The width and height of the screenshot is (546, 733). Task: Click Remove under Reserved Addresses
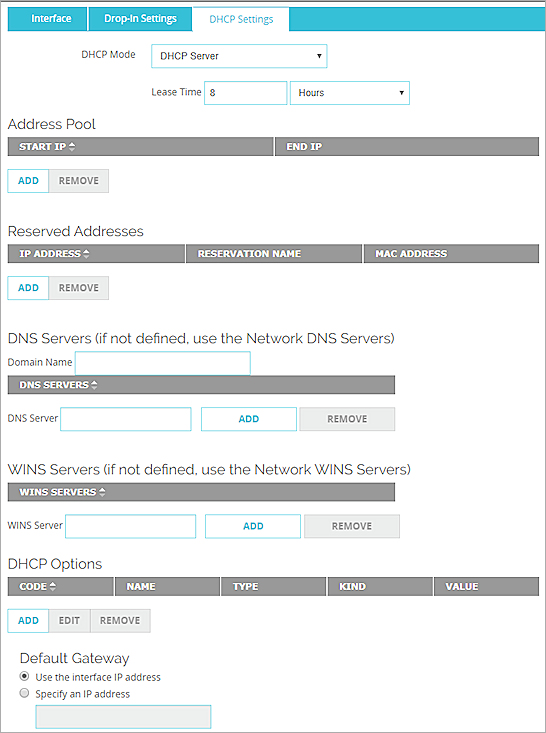pos(79,288)
